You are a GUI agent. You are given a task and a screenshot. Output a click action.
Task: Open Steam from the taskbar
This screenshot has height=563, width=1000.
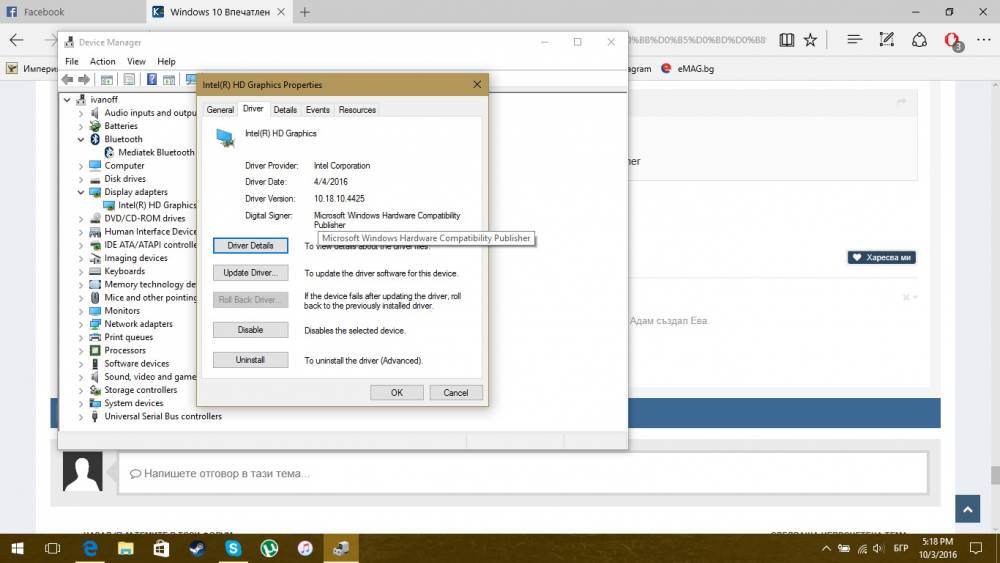tap(197, 548)
